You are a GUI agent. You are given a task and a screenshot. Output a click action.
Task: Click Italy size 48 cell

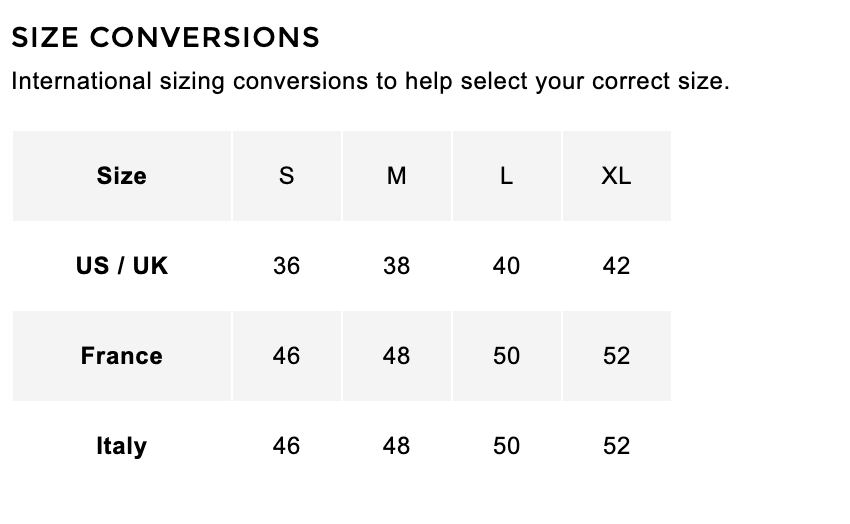coord(396,446)
